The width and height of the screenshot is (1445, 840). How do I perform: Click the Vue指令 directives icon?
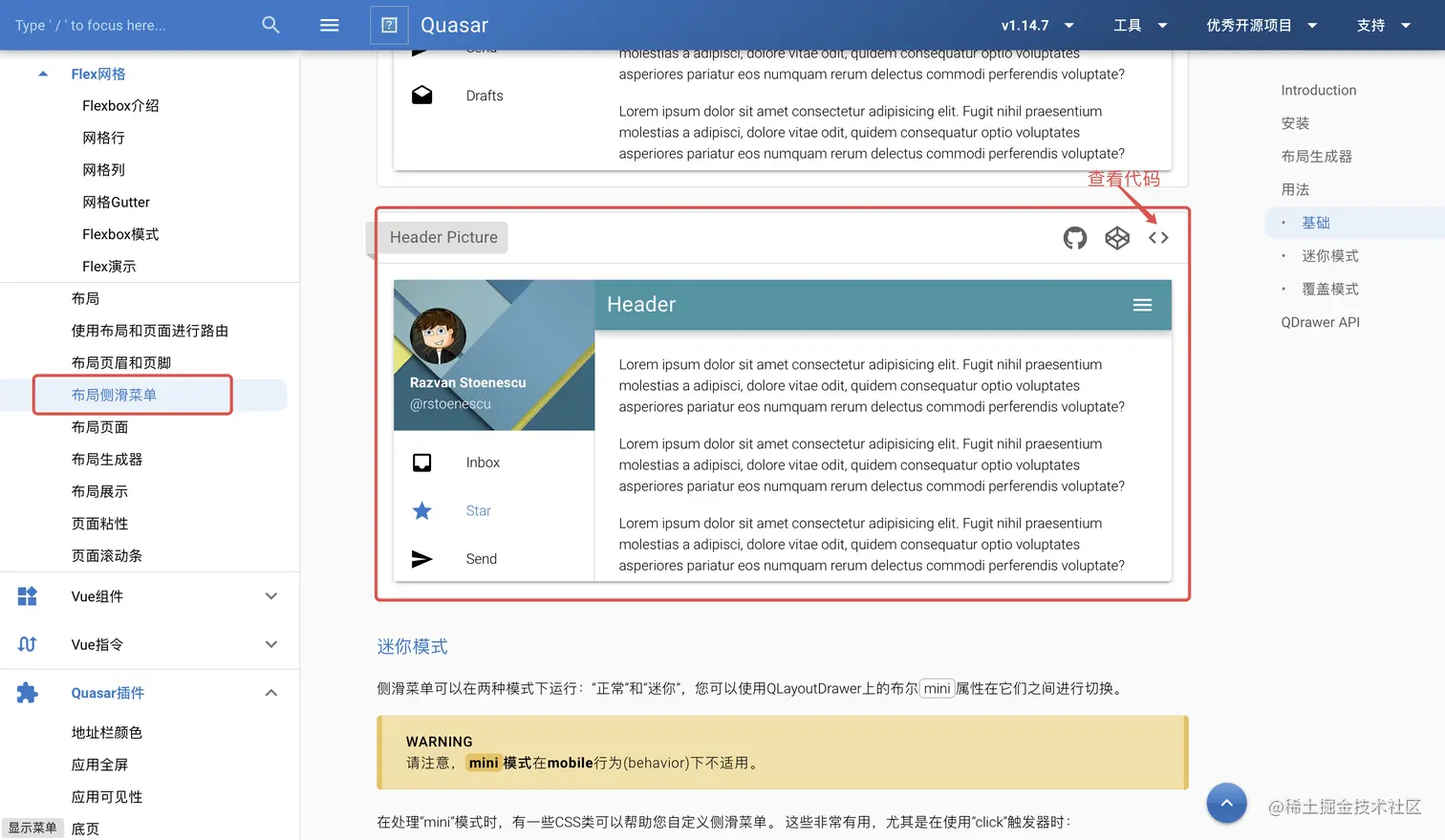pyautogui.click(x=27, y=644)
